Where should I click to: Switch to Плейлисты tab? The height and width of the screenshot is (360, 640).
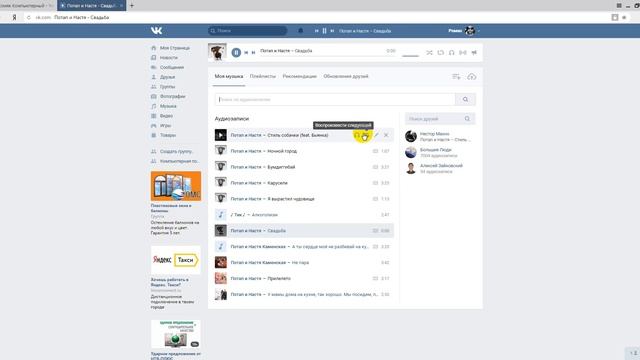tap(263, 76)
